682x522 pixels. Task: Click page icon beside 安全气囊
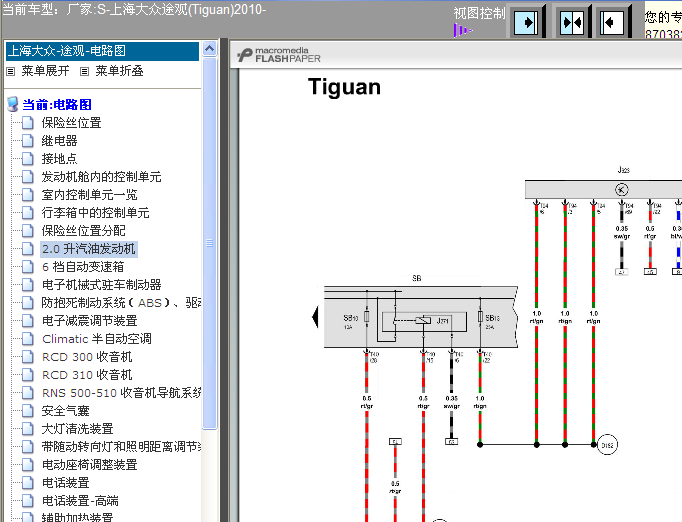(x=27, y=411)
